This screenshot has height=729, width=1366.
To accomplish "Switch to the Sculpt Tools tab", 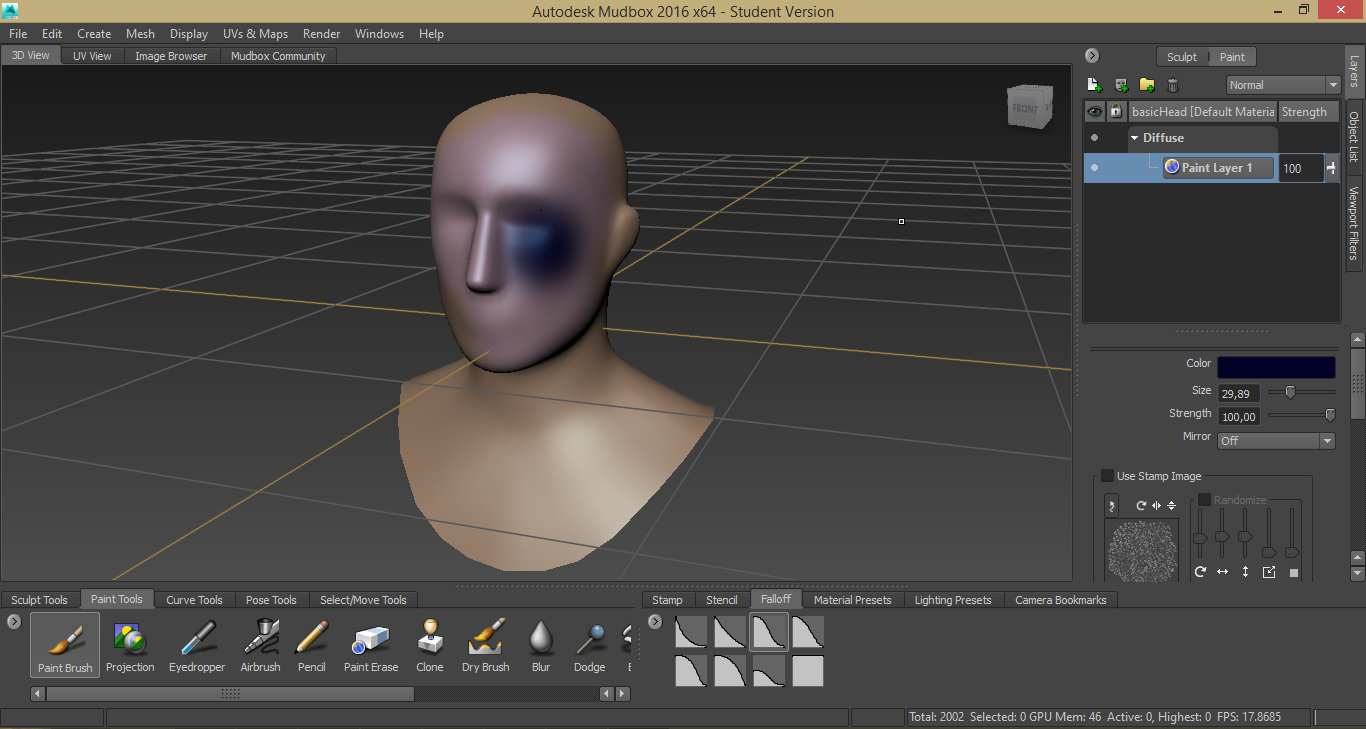I will [x=40, y=600].
